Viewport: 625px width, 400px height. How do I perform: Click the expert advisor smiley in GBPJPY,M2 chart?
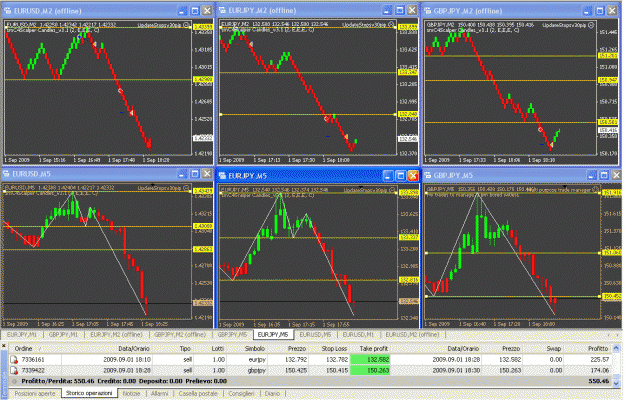coord(591,25)
